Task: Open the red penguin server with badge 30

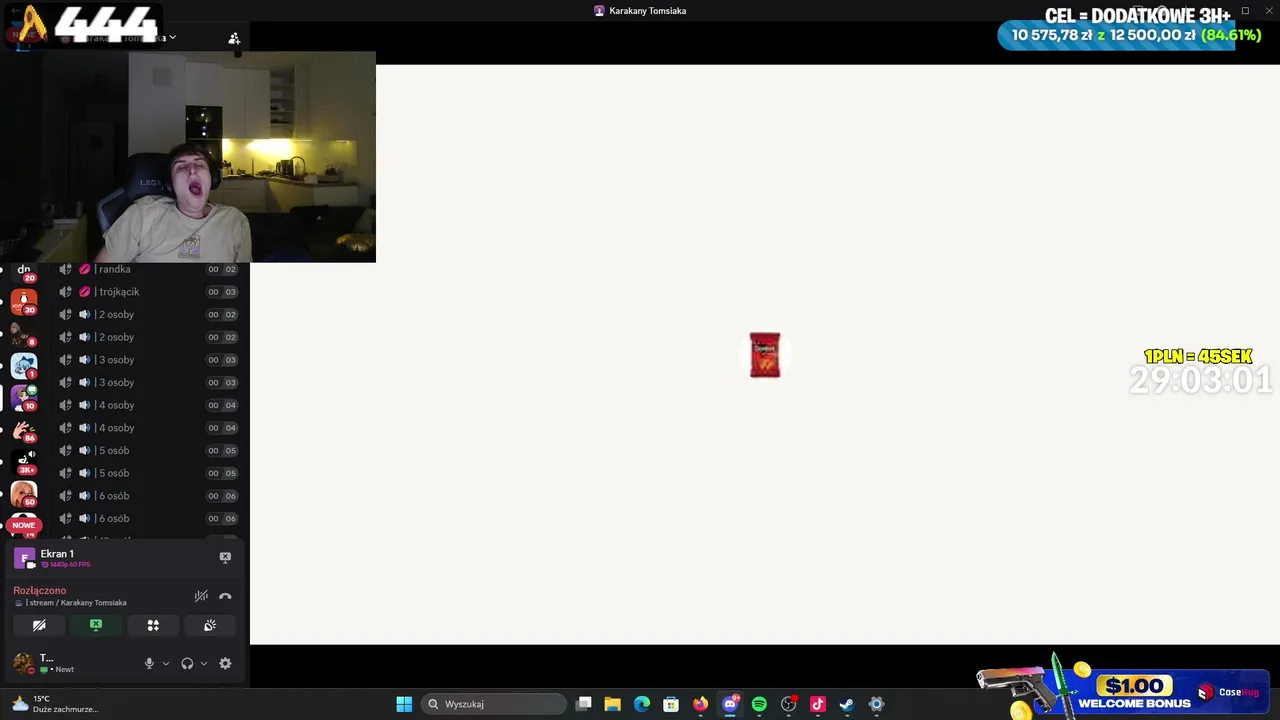Action: (x=24, y=301)
